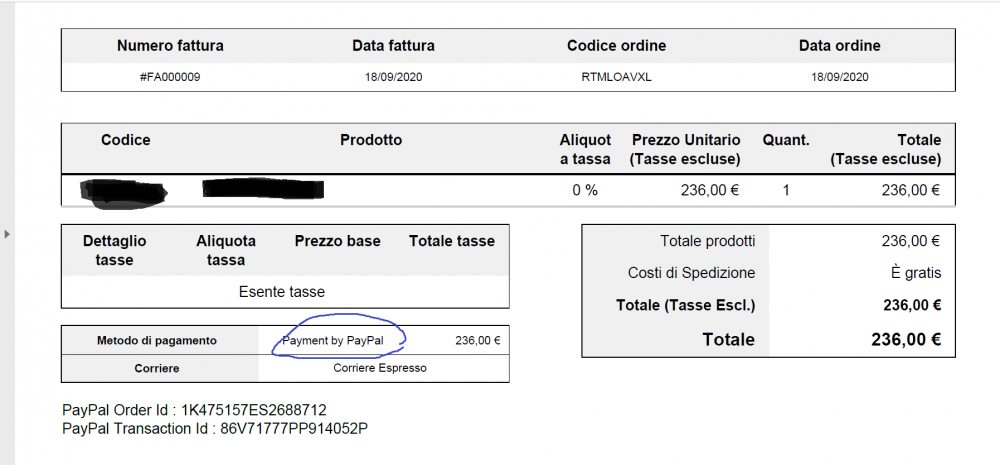Click the Quant. column header
The image size is (1000, 465).
click(x=786, y=140)
